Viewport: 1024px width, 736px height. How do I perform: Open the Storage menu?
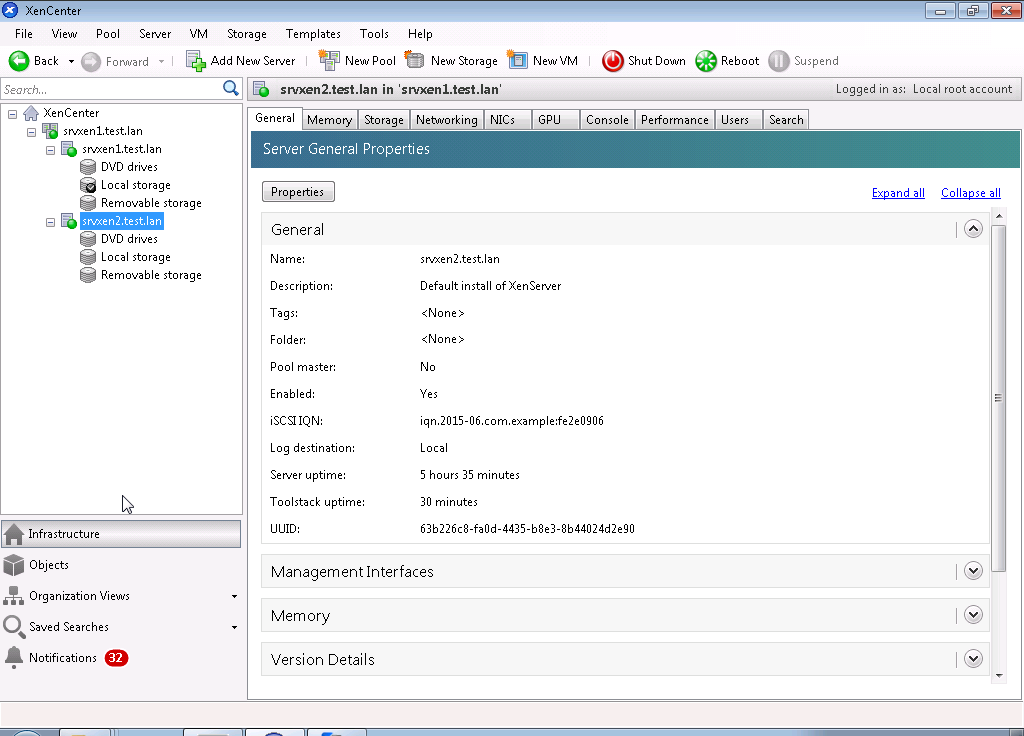point(246,34)
